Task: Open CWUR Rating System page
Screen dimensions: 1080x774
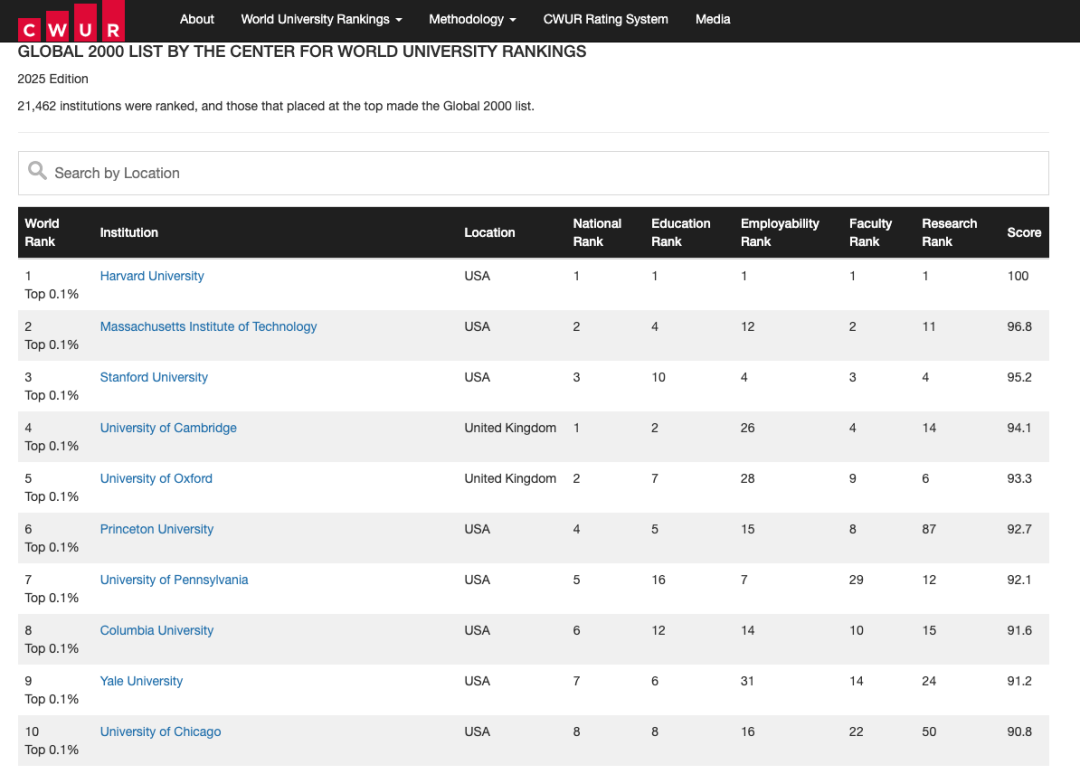Action: pyautogui.click(x=605, y=19)
